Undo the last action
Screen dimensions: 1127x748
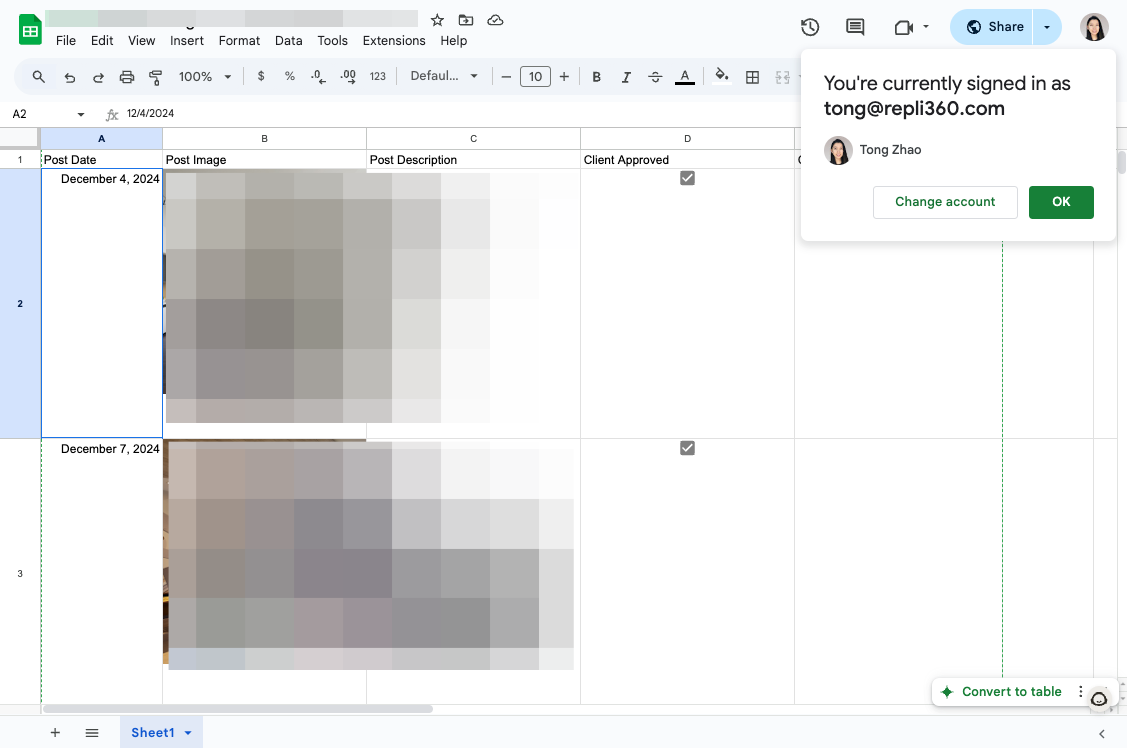[70, 77]
